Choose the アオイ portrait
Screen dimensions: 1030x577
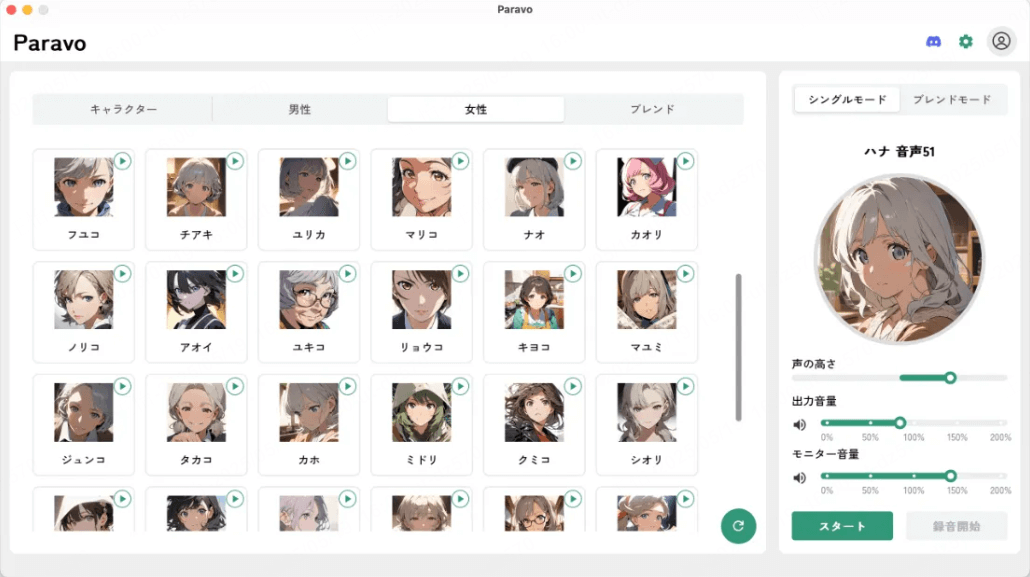[x=196, y=299]
